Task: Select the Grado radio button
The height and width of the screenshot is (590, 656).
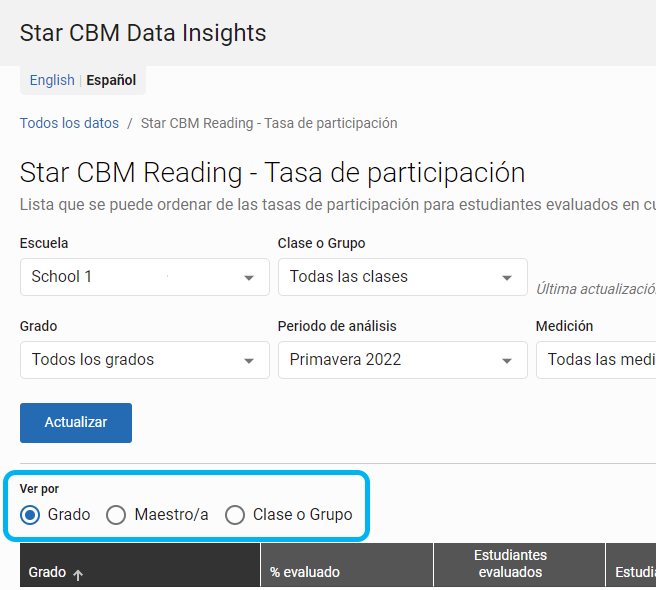Action: (30, 515)
